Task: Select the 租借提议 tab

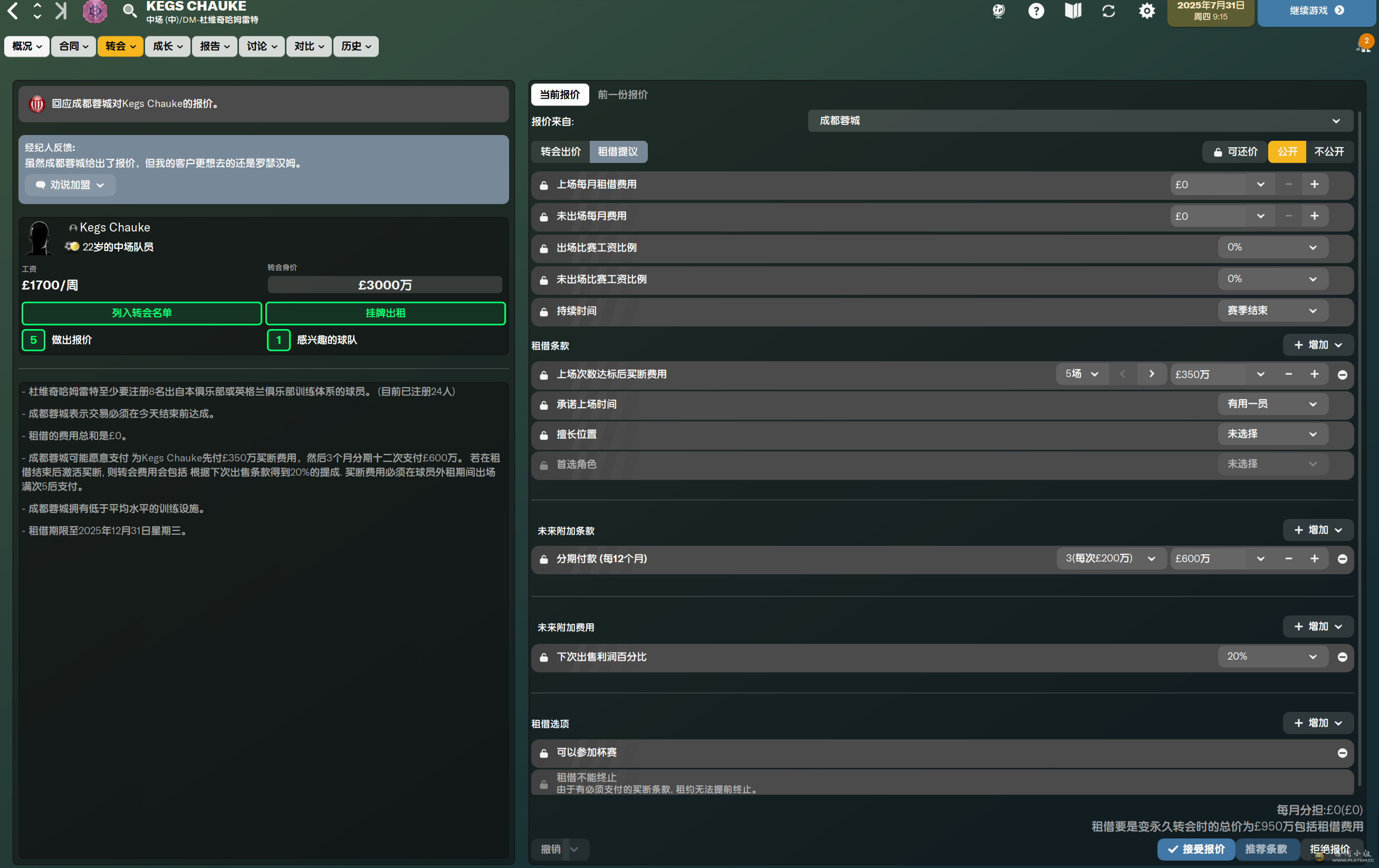Action: (x=618, y=152)
